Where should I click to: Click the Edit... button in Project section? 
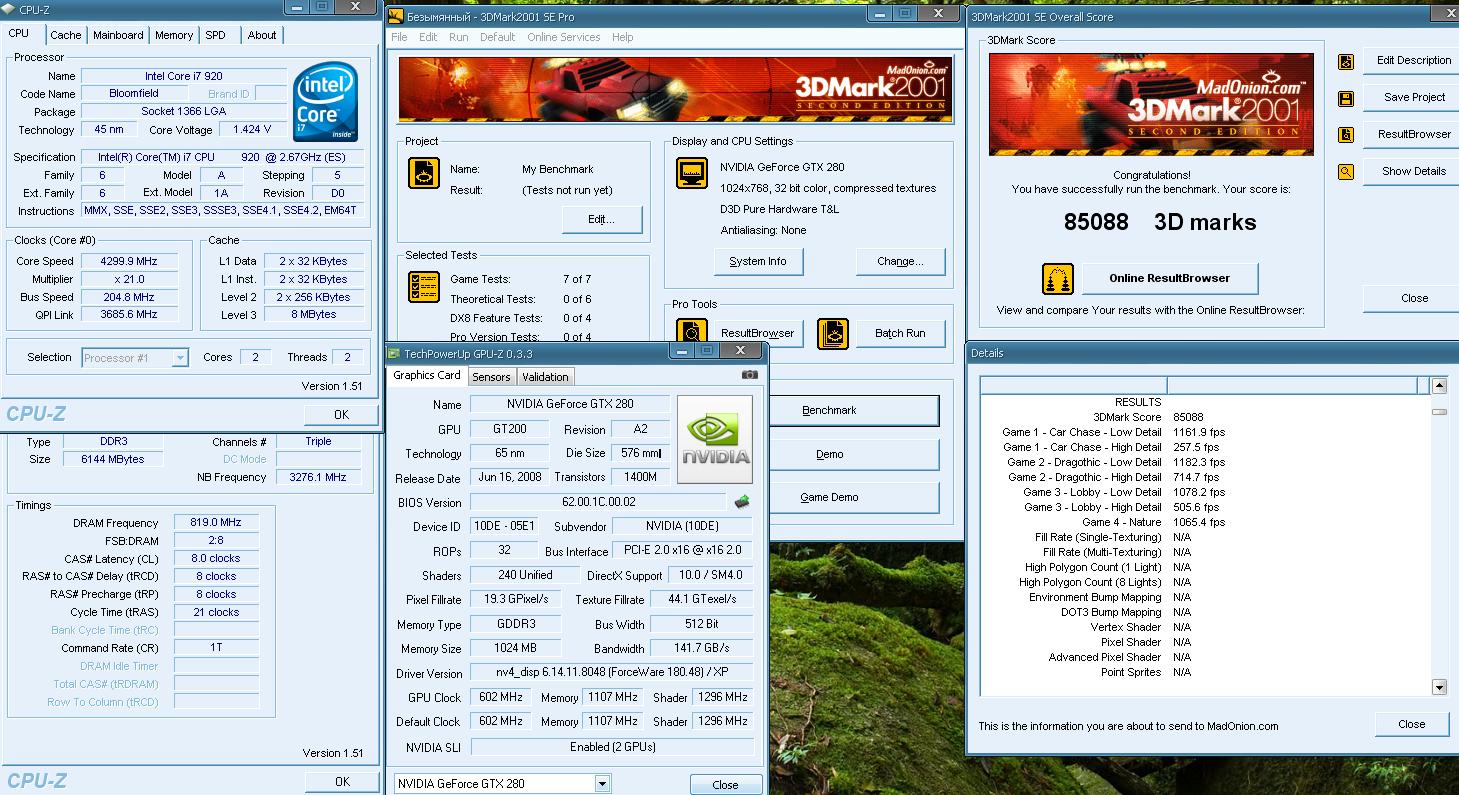(601, 220)
